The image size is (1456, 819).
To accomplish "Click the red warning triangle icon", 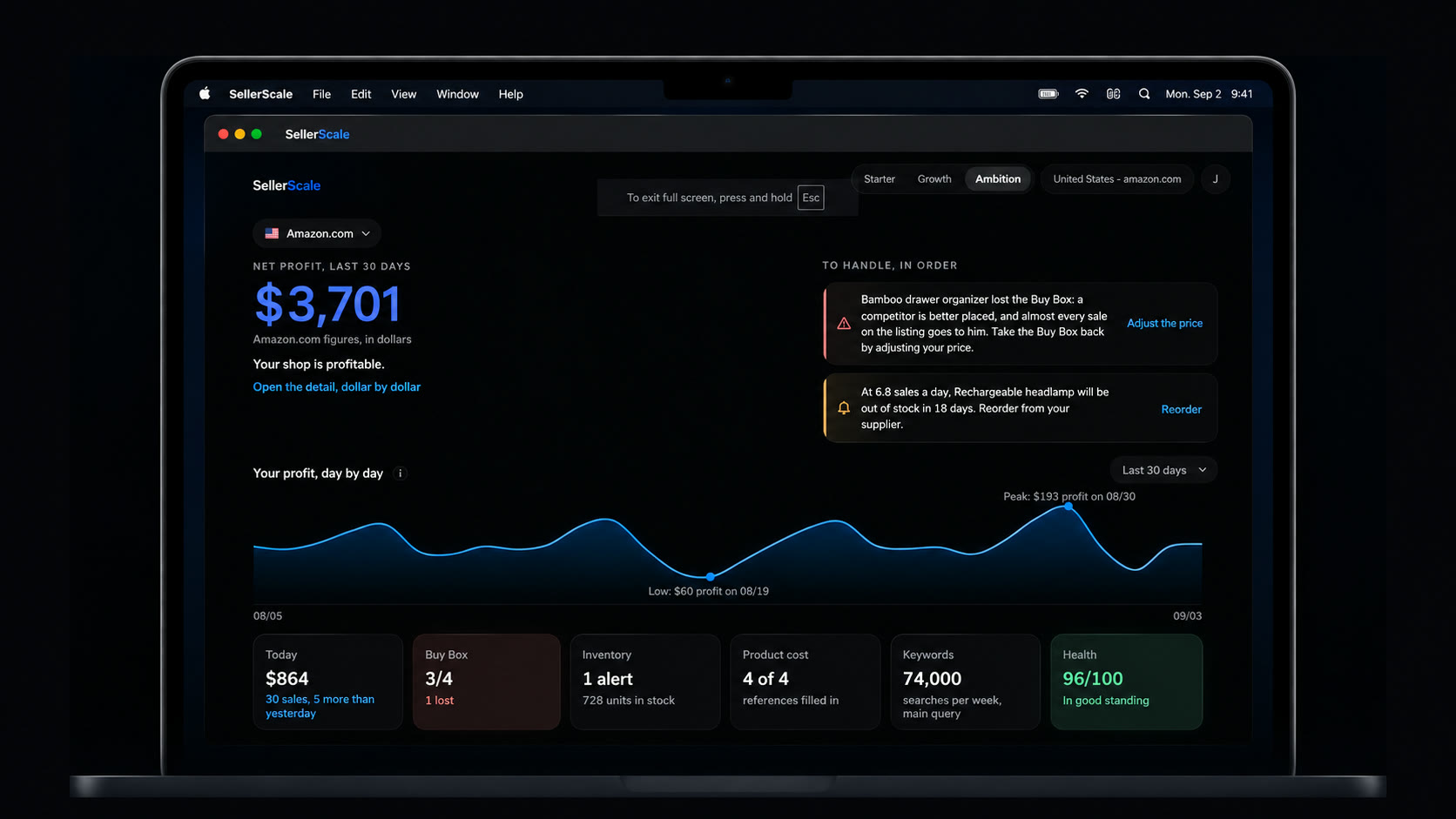I will (844, 324).
